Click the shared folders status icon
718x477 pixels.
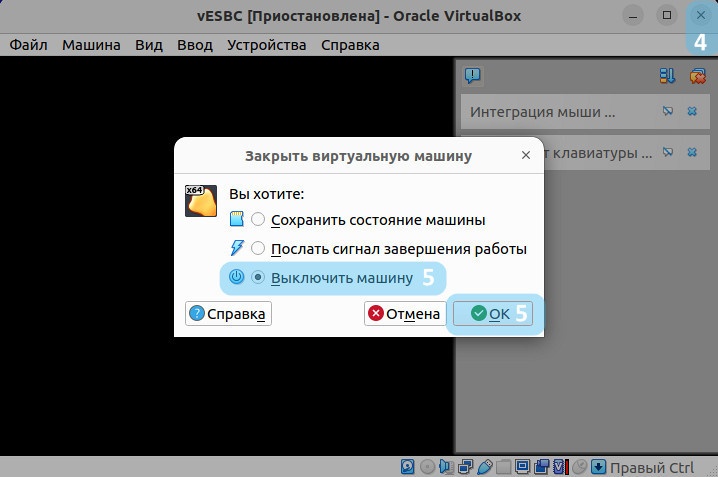(x=503, y=467)
